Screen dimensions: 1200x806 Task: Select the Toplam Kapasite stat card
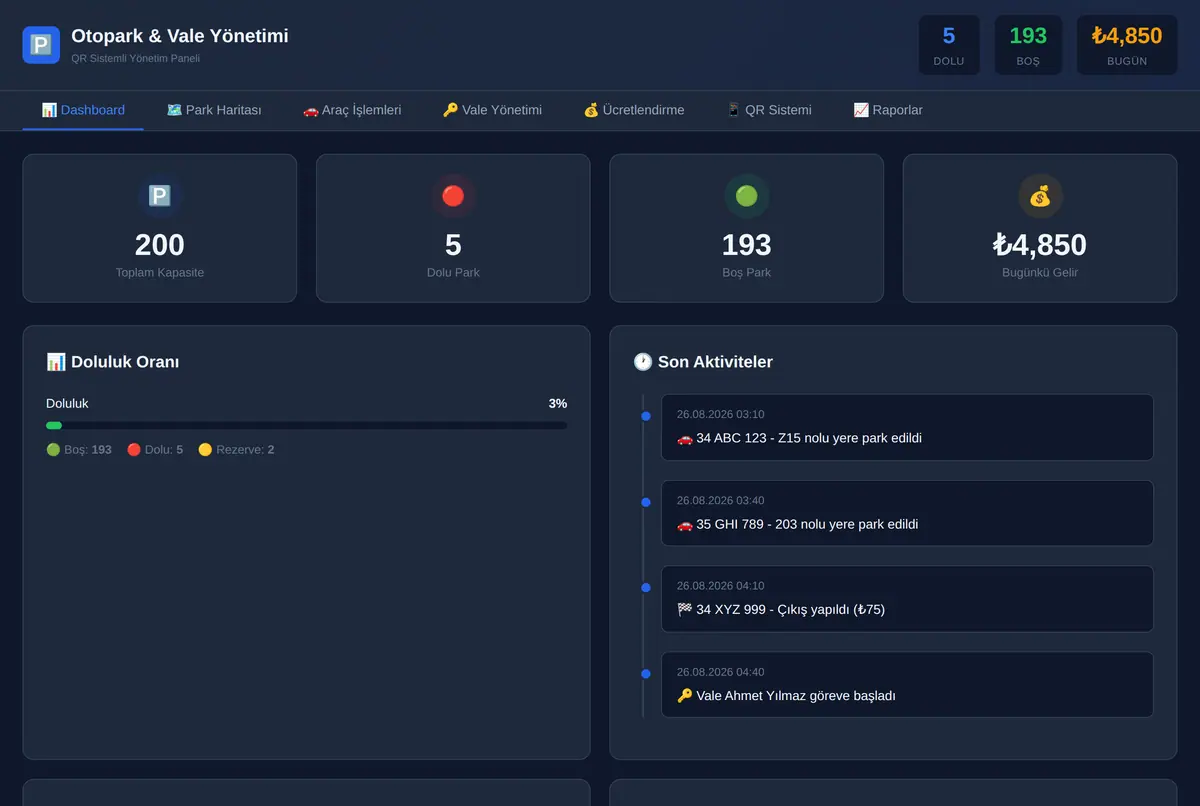160,228
